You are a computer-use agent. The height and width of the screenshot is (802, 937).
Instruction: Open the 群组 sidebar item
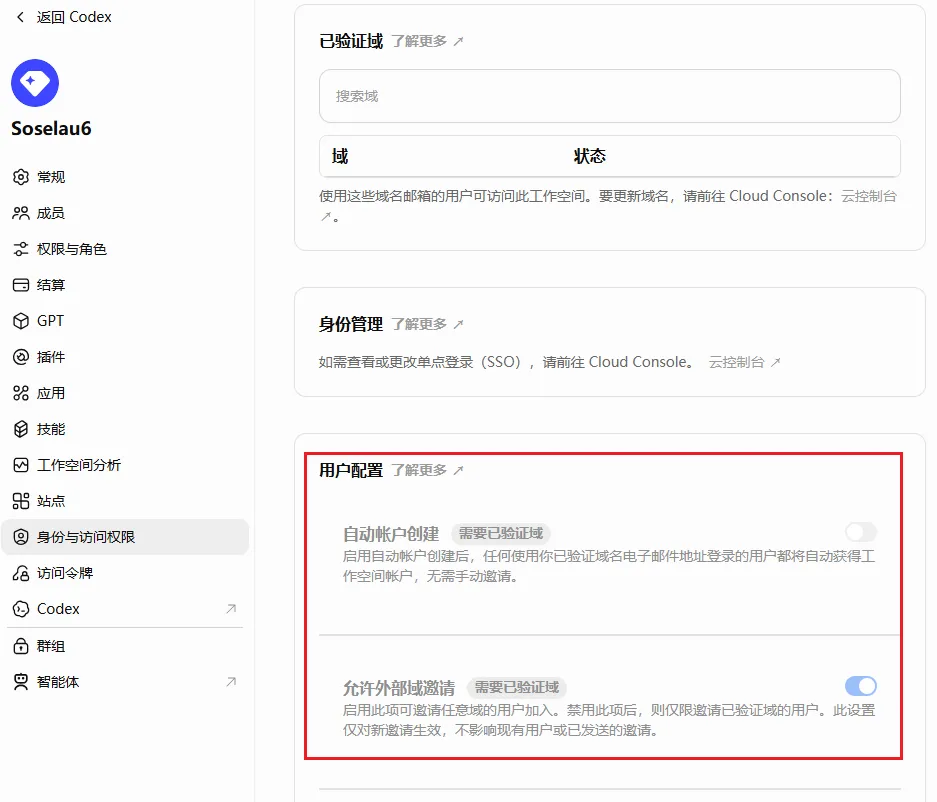tap(125, 646)
